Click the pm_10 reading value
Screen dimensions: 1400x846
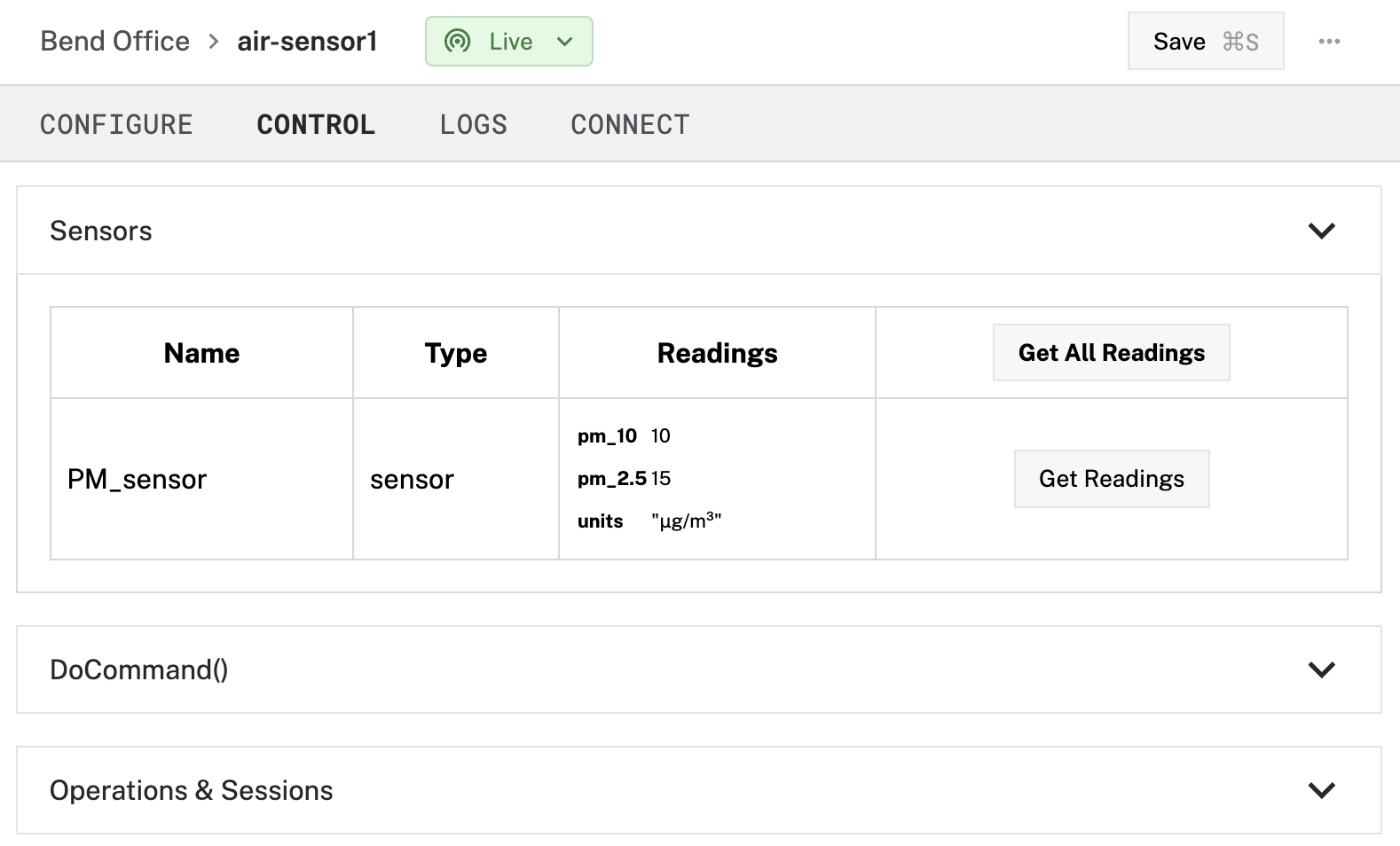(x=661, y=436)
